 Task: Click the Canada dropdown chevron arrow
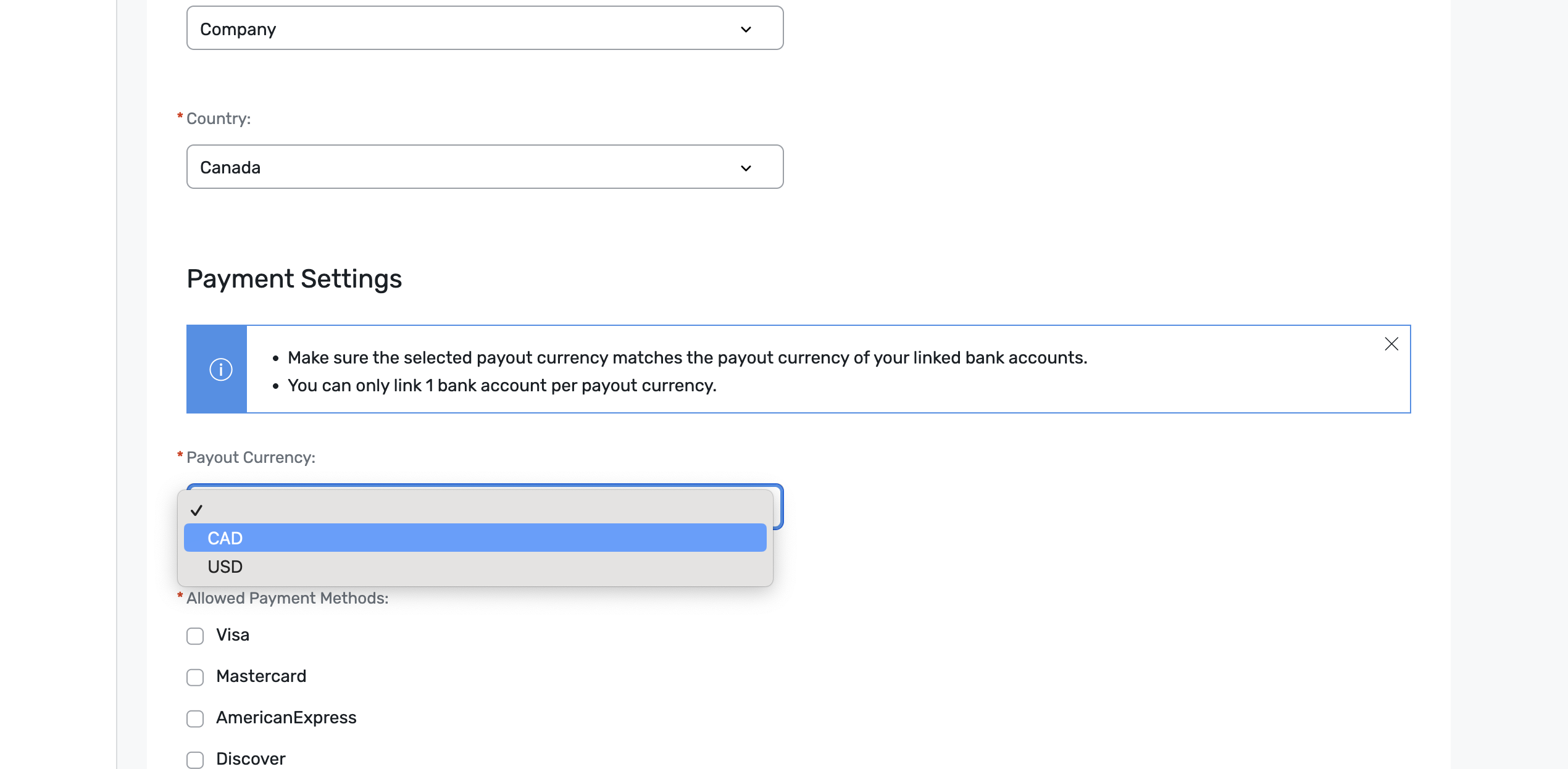point(746,168)
